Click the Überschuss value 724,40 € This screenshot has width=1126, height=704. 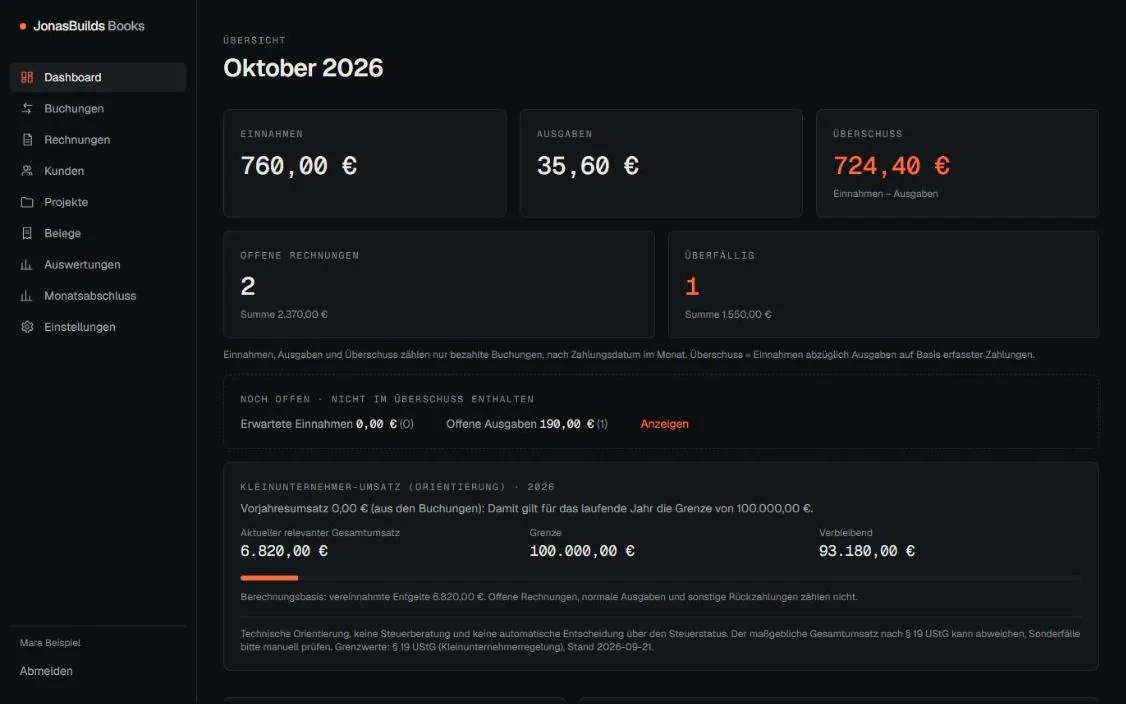[891, 166]
